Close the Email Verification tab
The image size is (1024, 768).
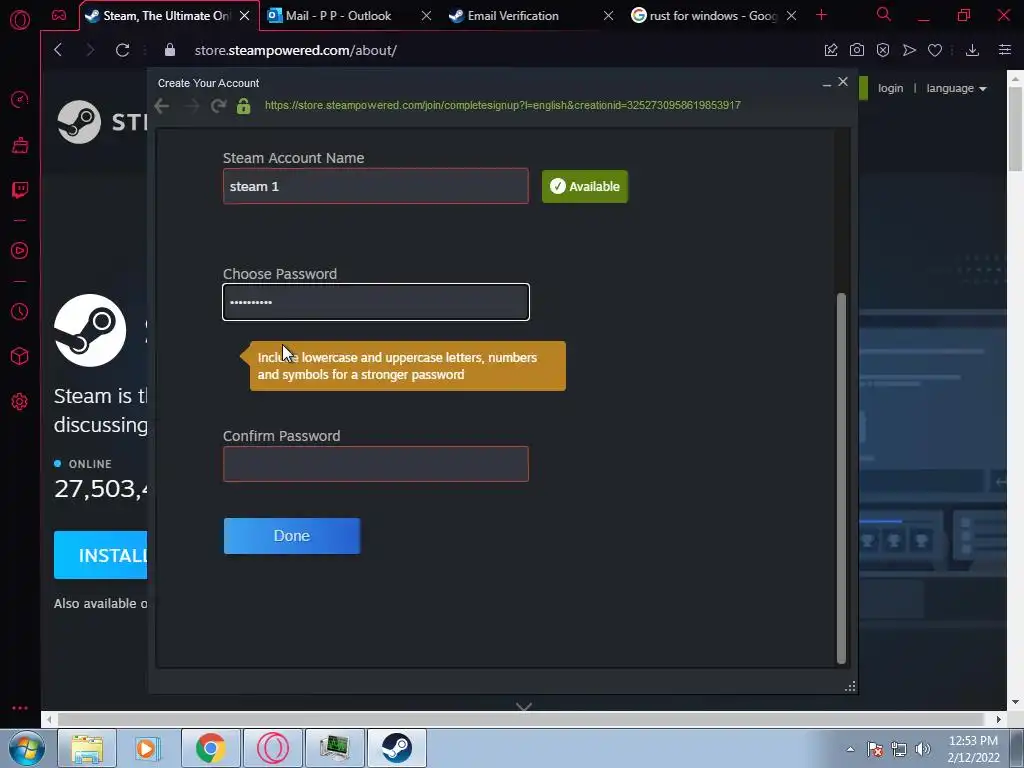click(608, 16)
